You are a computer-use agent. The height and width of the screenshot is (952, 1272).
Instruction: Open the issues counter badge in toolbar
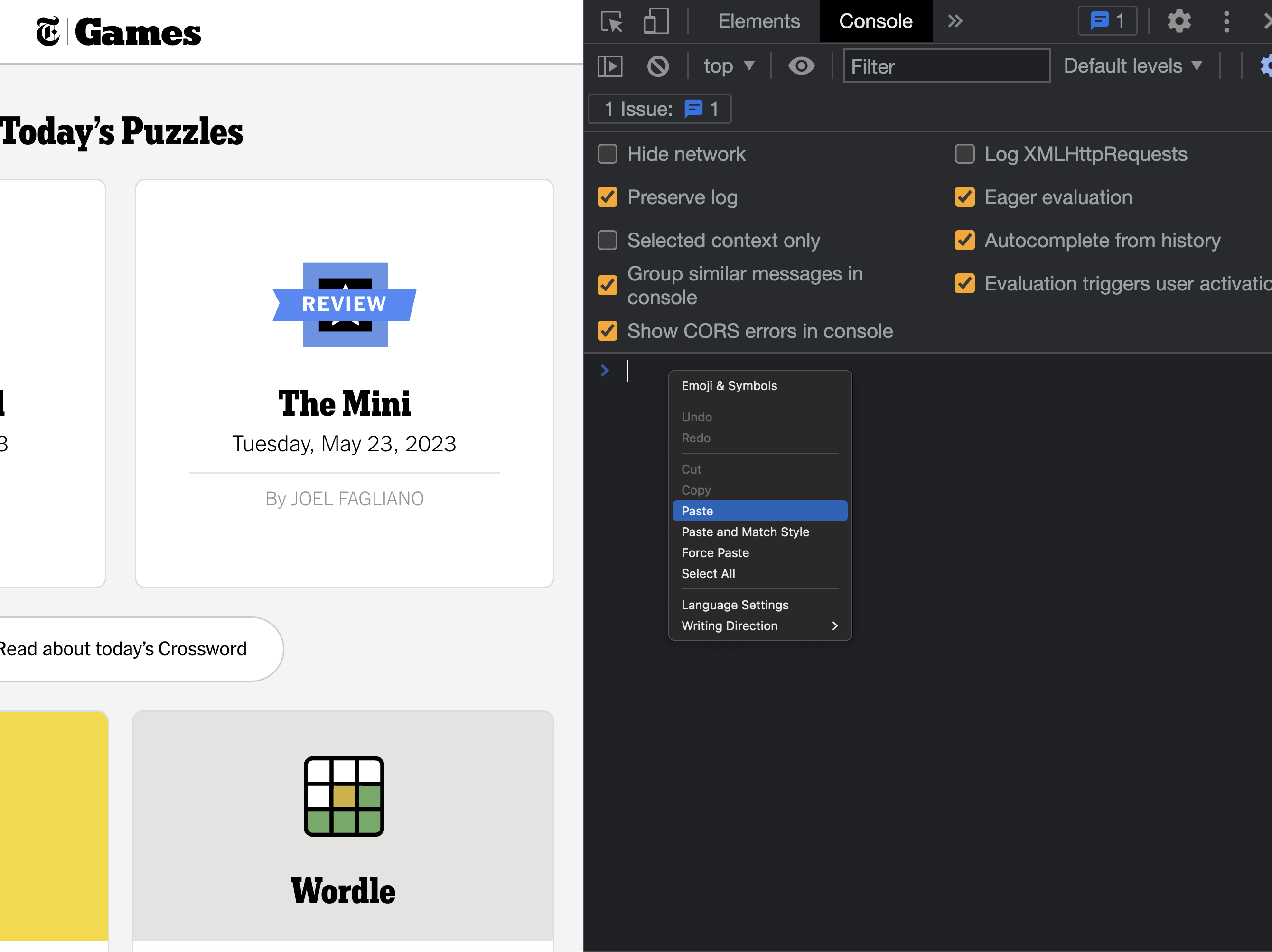click(x=1107, y=21)
